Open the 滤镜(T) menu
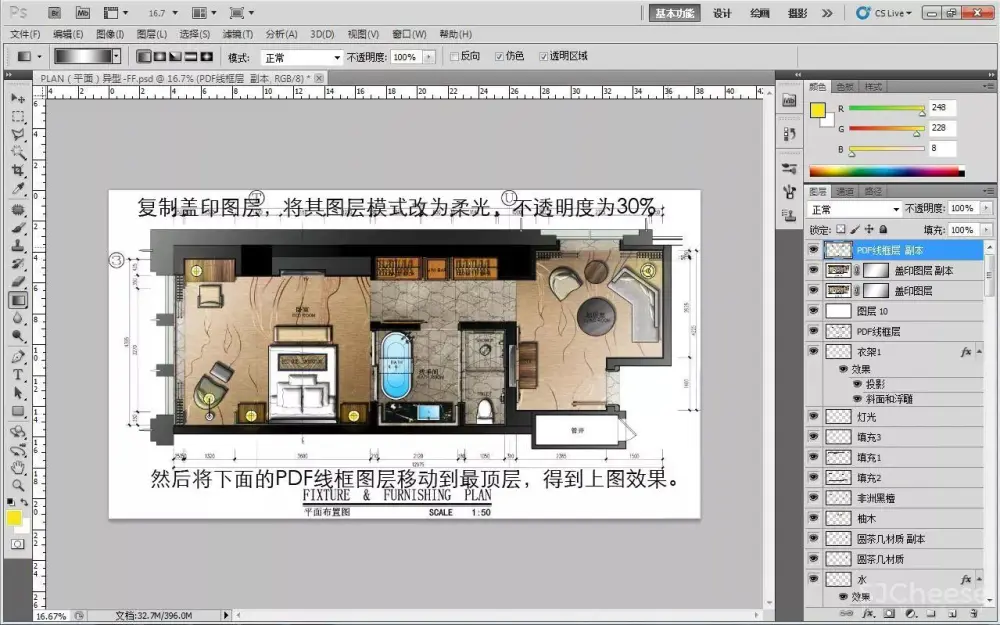This screenshot has height=625, width=1000. tap(238, 34)
